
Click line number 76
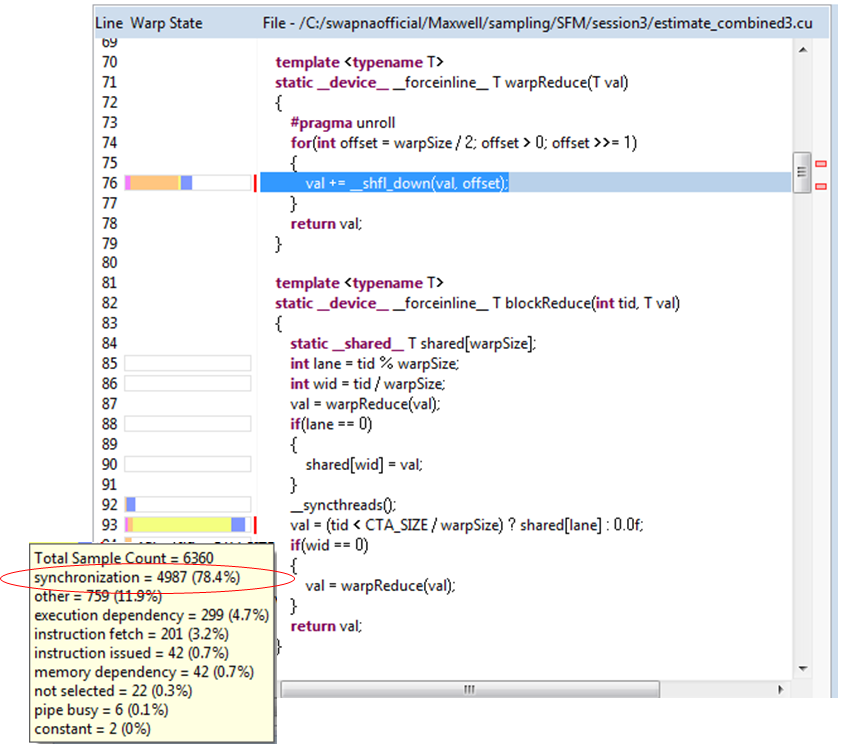pos(109,183)
